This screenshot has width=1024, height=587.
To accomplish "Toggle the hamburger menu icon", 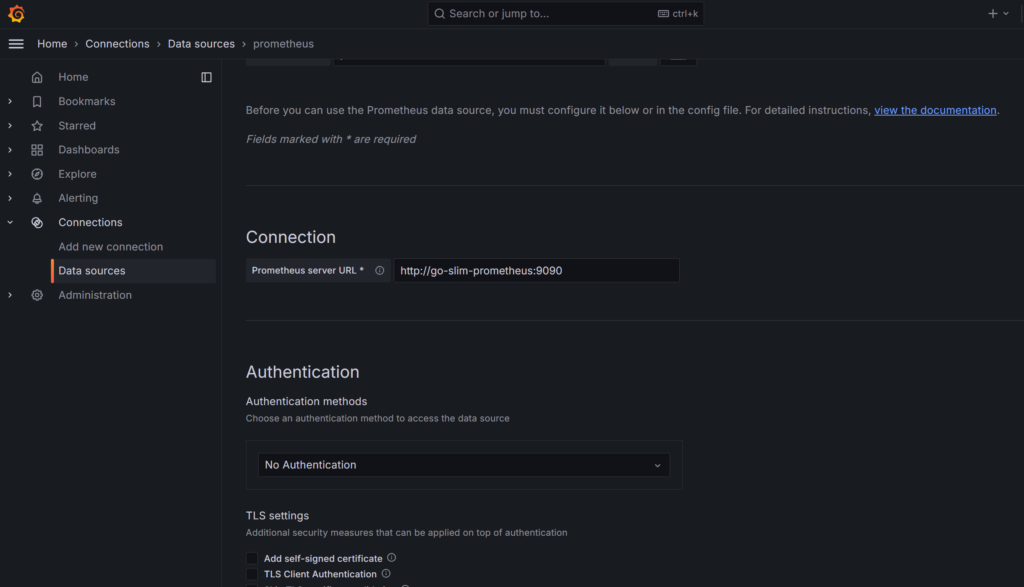I will [16, 44].
